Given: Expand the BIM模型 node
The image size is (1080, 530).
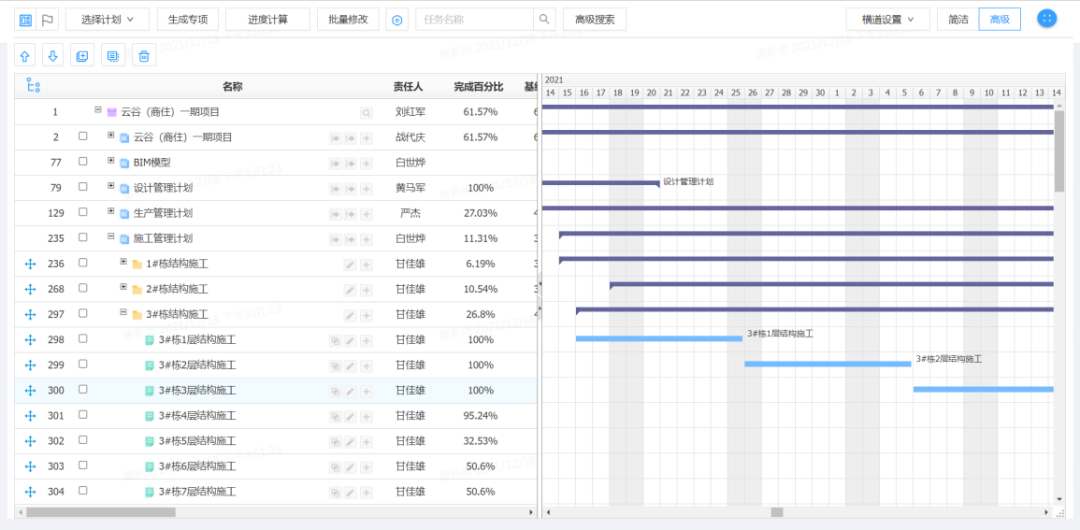Looking at the screenshot, I should 111,161.
